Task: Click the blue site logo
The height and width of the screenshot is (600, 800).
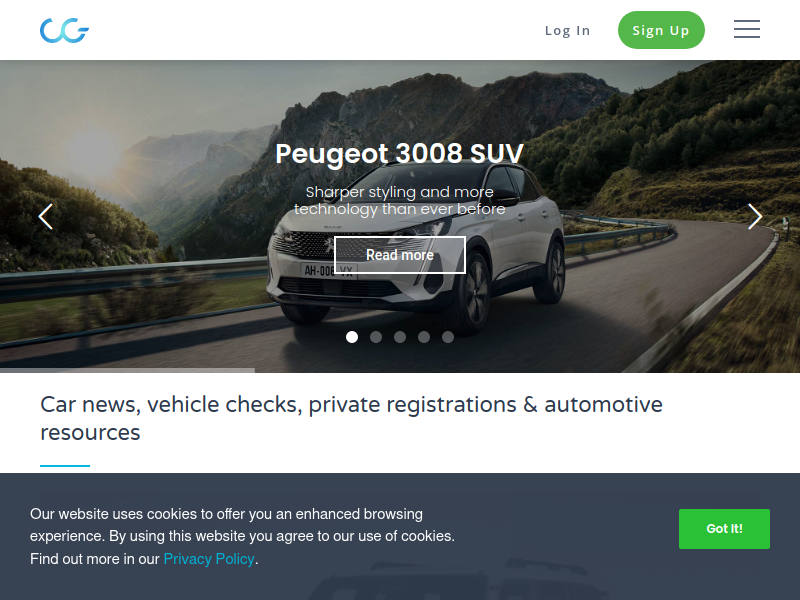Action: click(x=64, y=30)
